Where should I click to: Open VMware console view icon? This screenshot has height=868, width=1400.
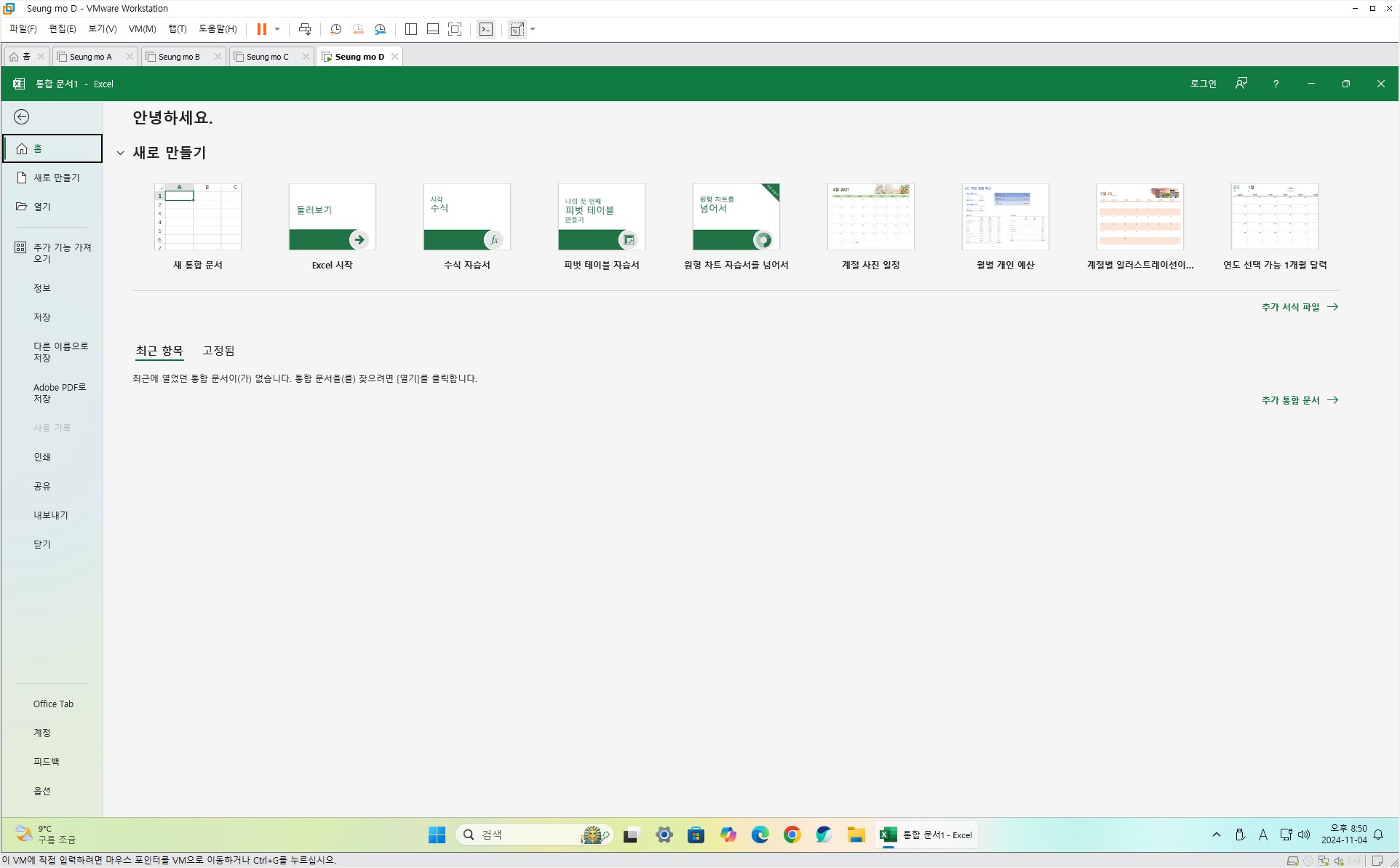coord(486,29)
